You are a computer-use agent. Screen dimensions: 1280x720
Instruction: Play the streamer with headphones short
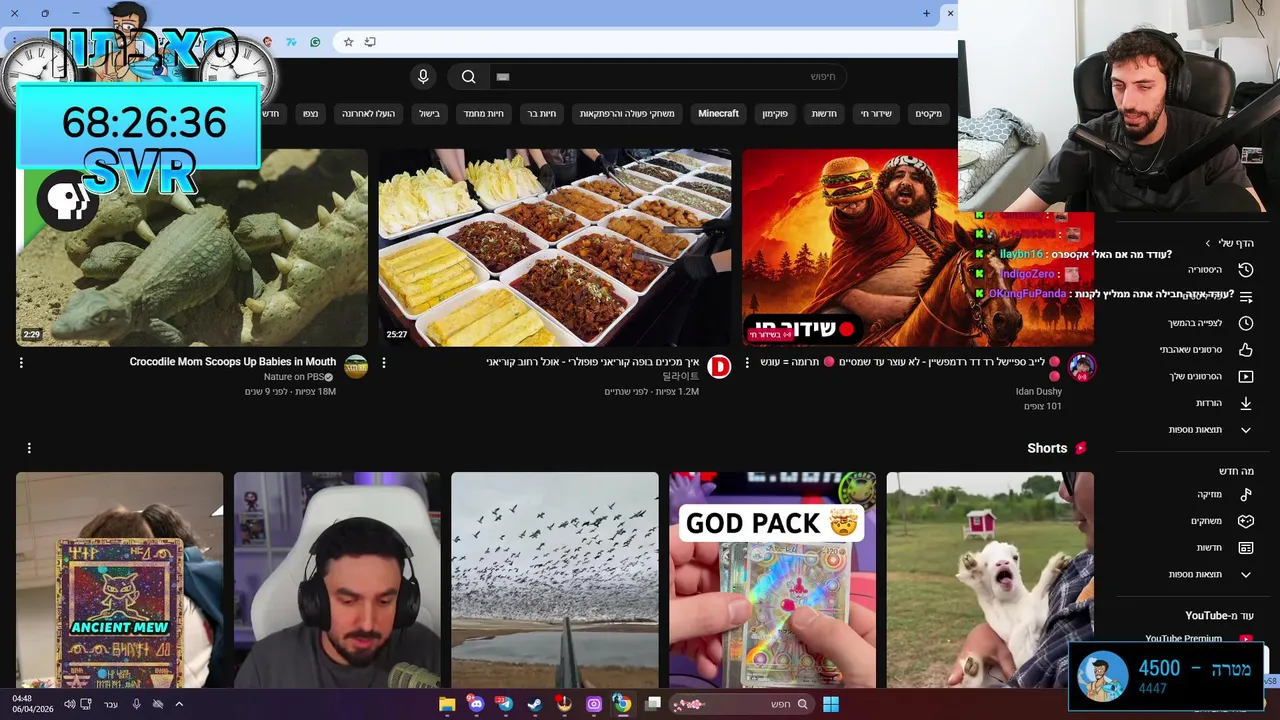point(337,580)
